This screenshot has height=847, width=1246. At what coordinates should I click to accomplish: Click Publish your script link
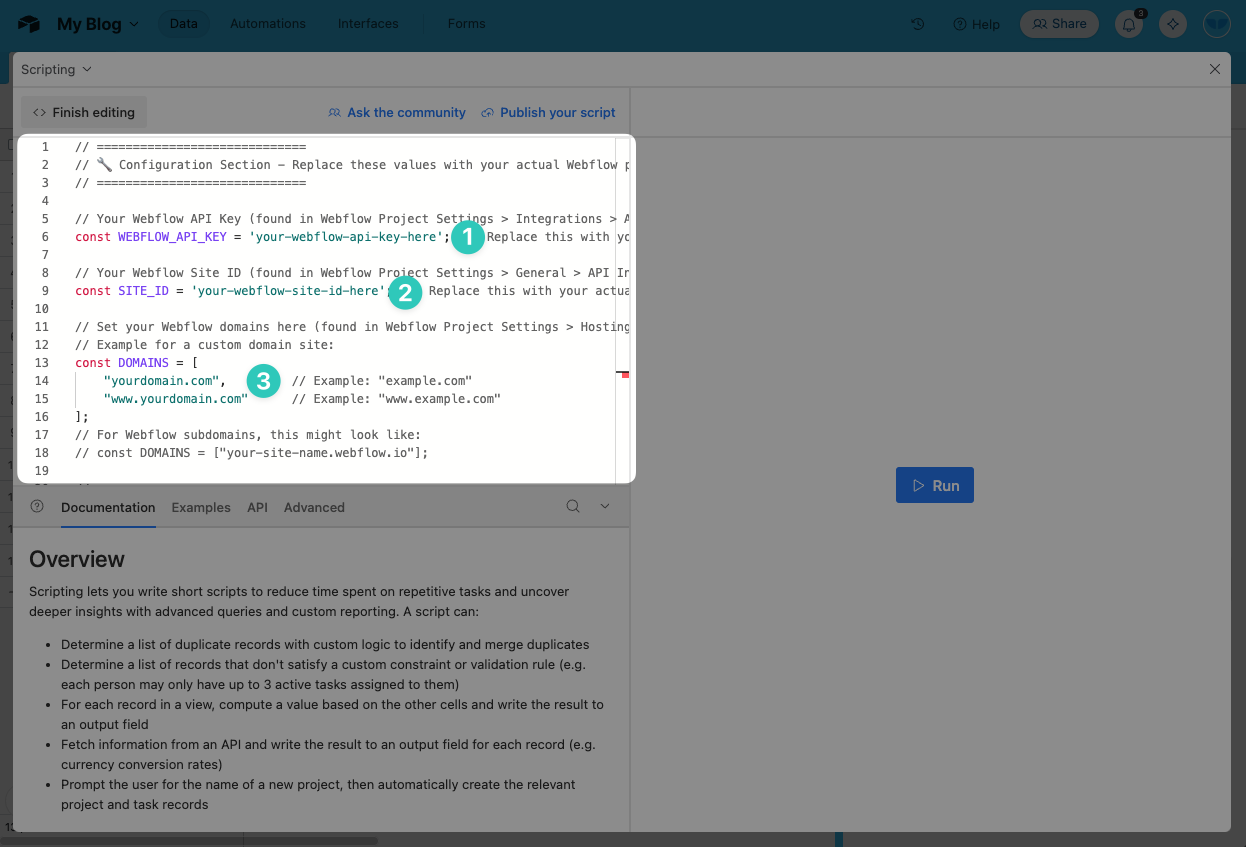tap(548, 112)
